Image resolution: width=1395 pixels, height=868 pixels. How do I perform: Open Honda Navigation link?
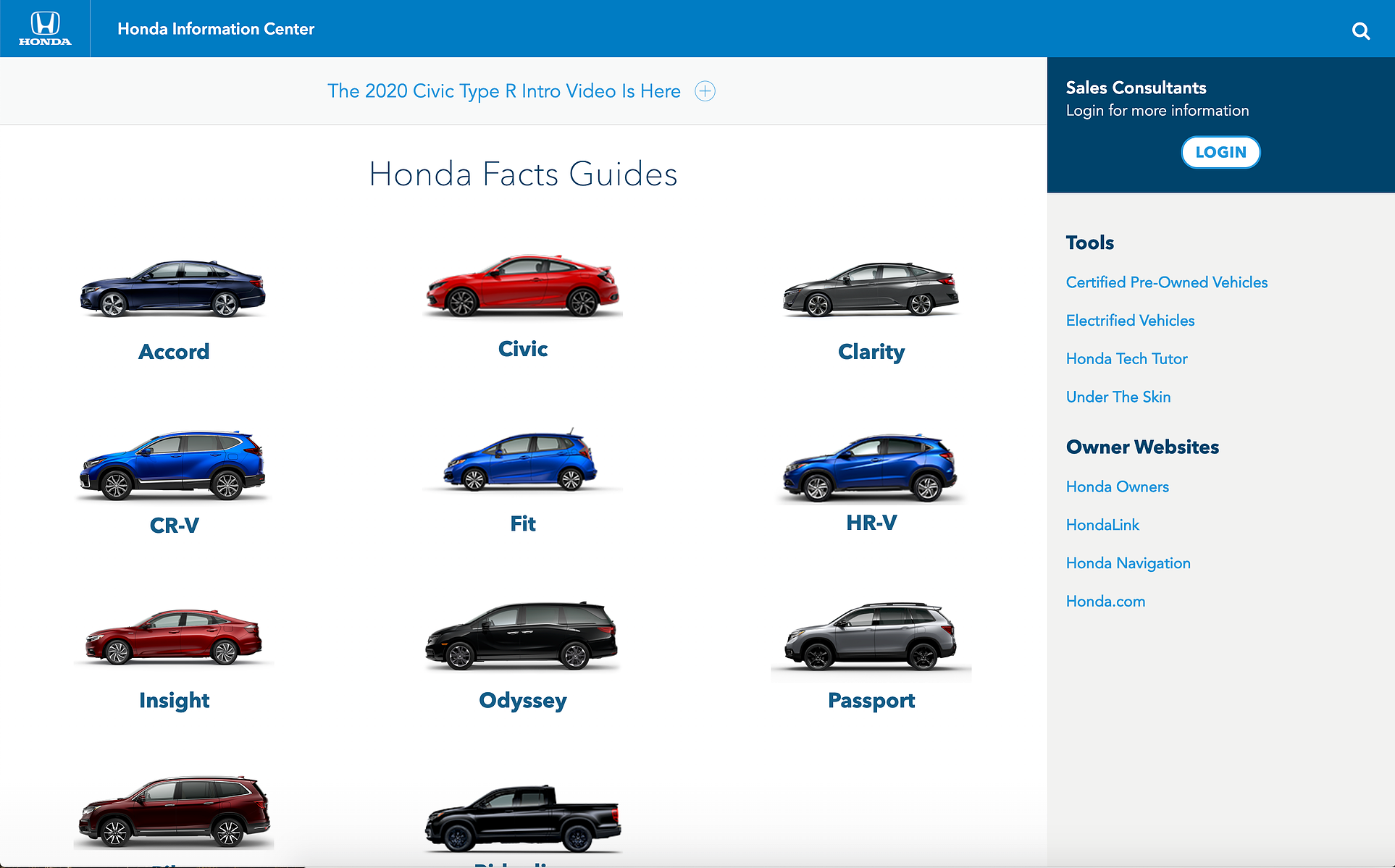click(x=1128, y=563)
